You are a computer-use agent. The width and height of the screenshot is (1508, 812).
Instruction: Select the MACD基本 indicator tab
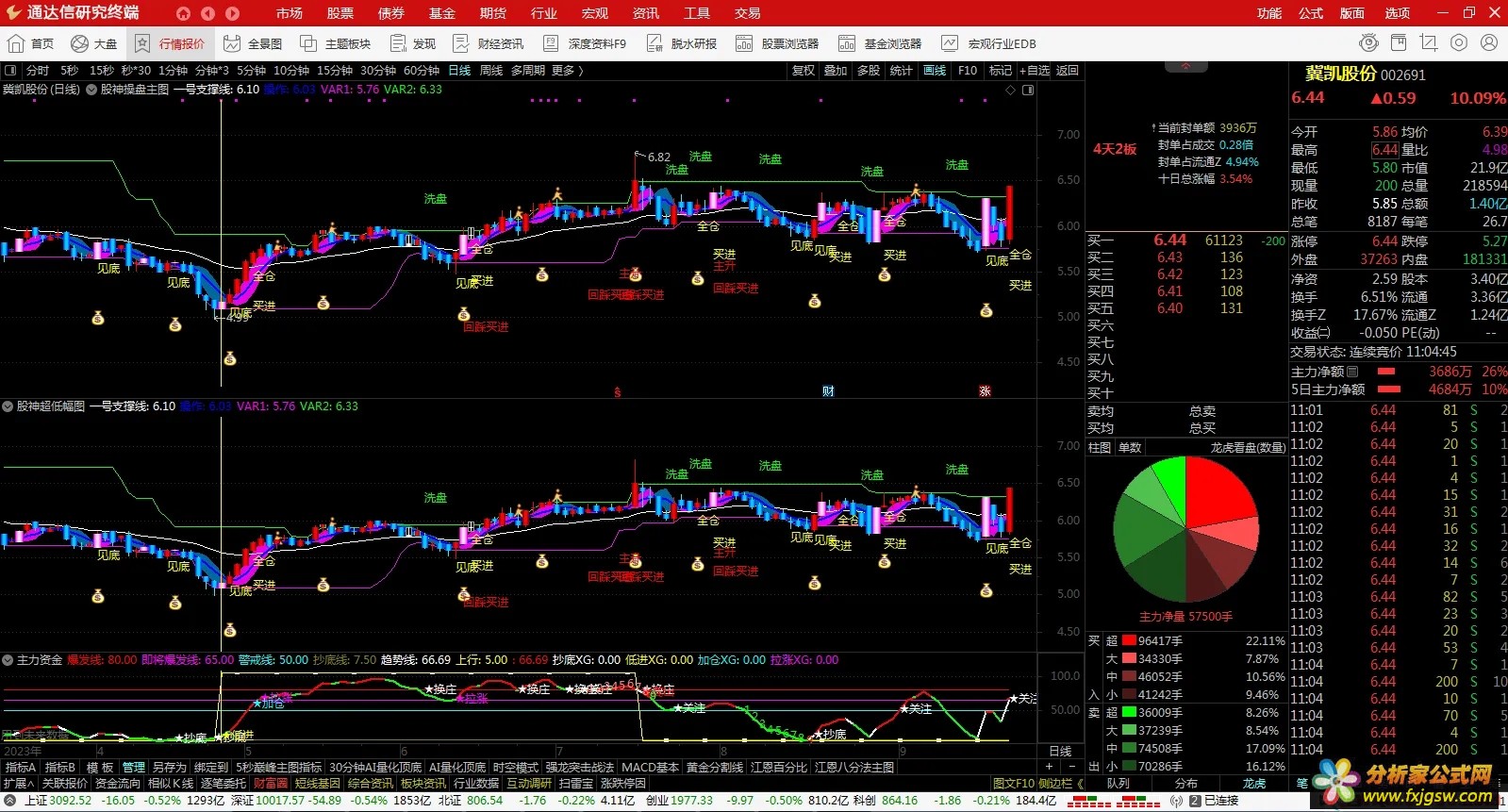pos(650,767)
